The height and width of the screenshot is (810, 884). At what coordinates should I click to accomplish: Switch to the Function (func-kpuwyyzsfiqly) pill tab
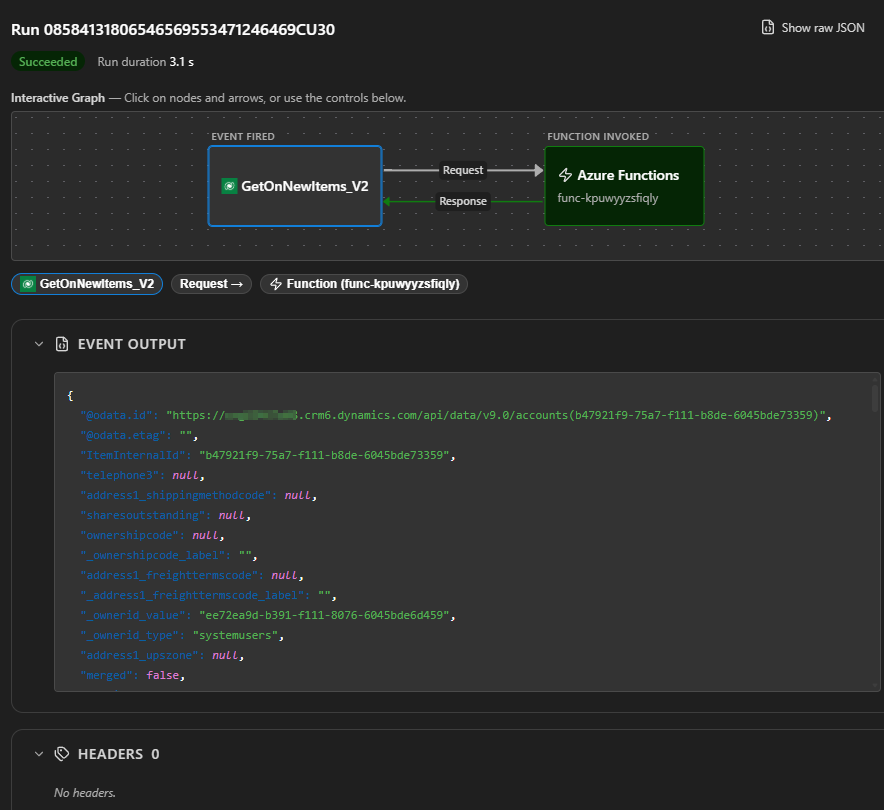click(364, 284)
